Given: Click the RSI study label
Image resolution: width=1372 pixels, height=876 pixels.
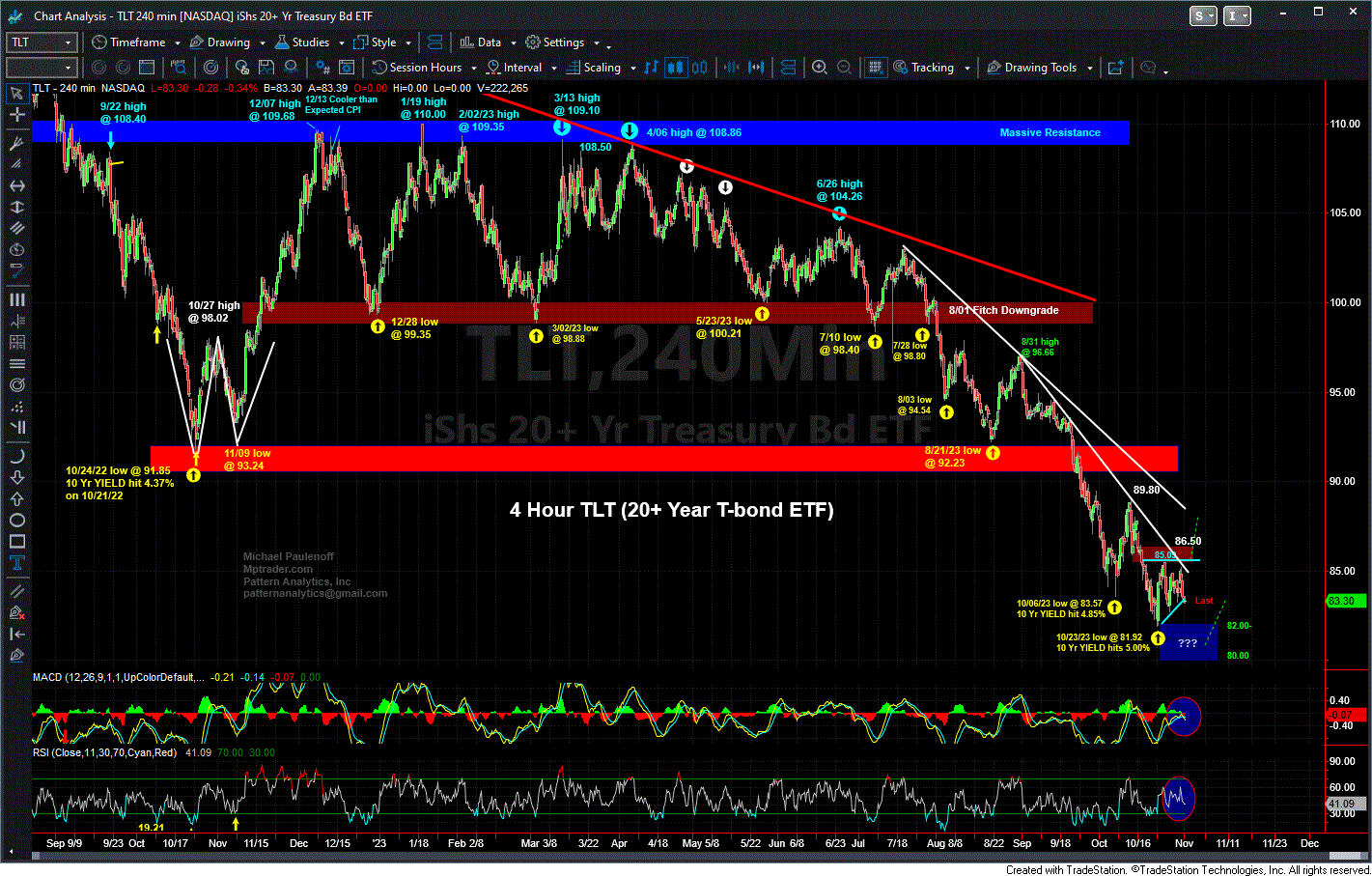Looking at the screenshot, I should [x=104, y=751].
